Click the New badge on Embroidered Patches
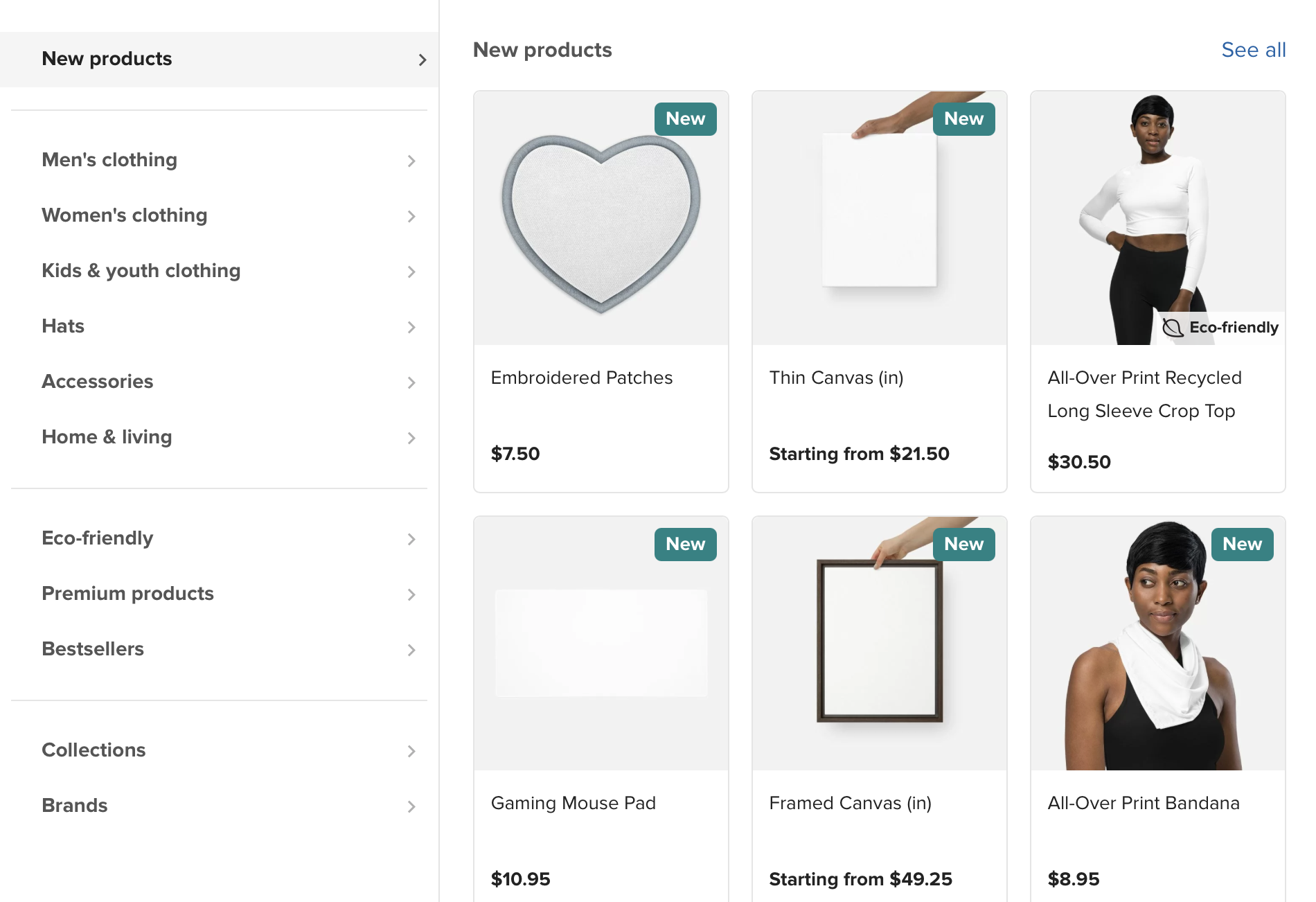The height and width of the screenshot is (902, 1316). click(685, 119)
